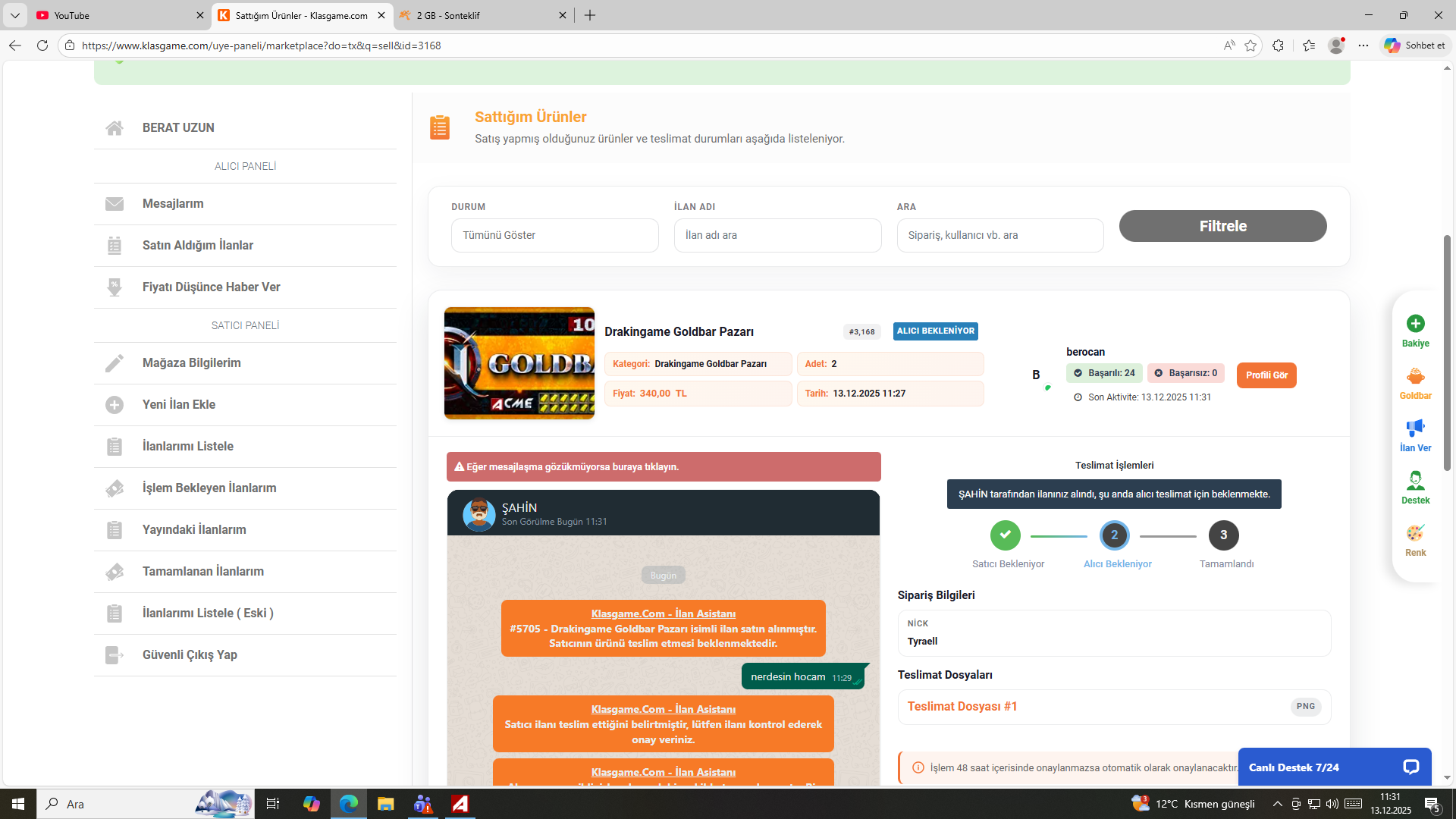
Task: Click the Başarısız: 0 badge
Action: 1186,373
